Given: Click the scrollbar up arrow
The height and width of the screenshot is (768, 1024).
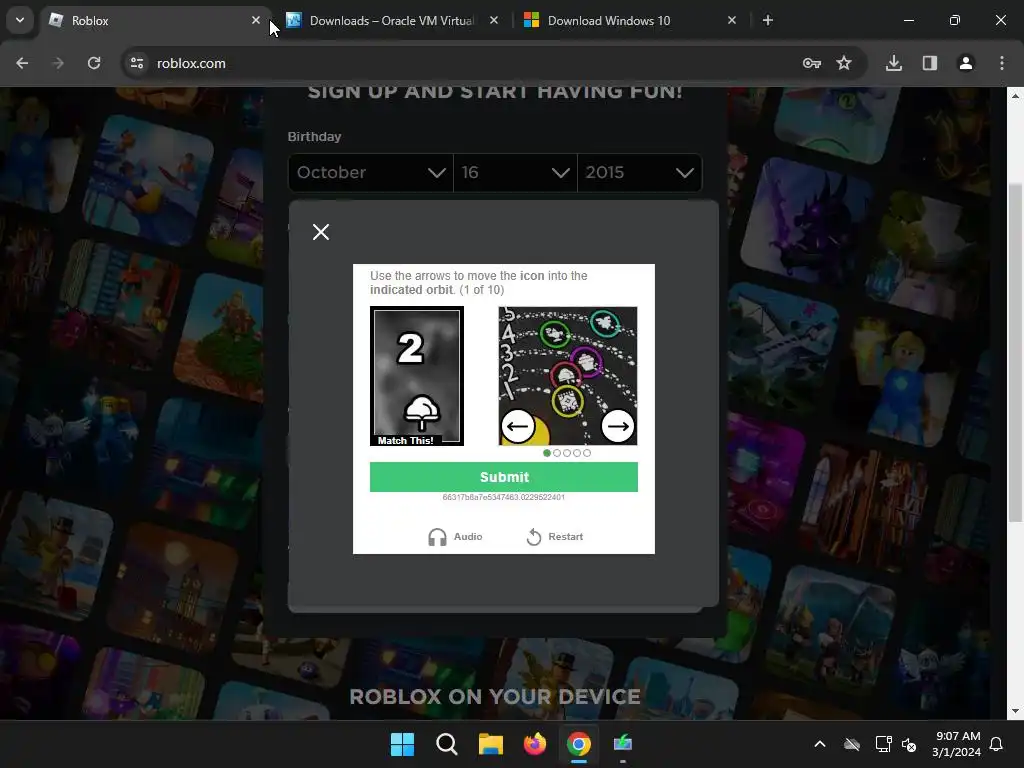Looking at the screenshot, I should click(x=1015, y=95).
